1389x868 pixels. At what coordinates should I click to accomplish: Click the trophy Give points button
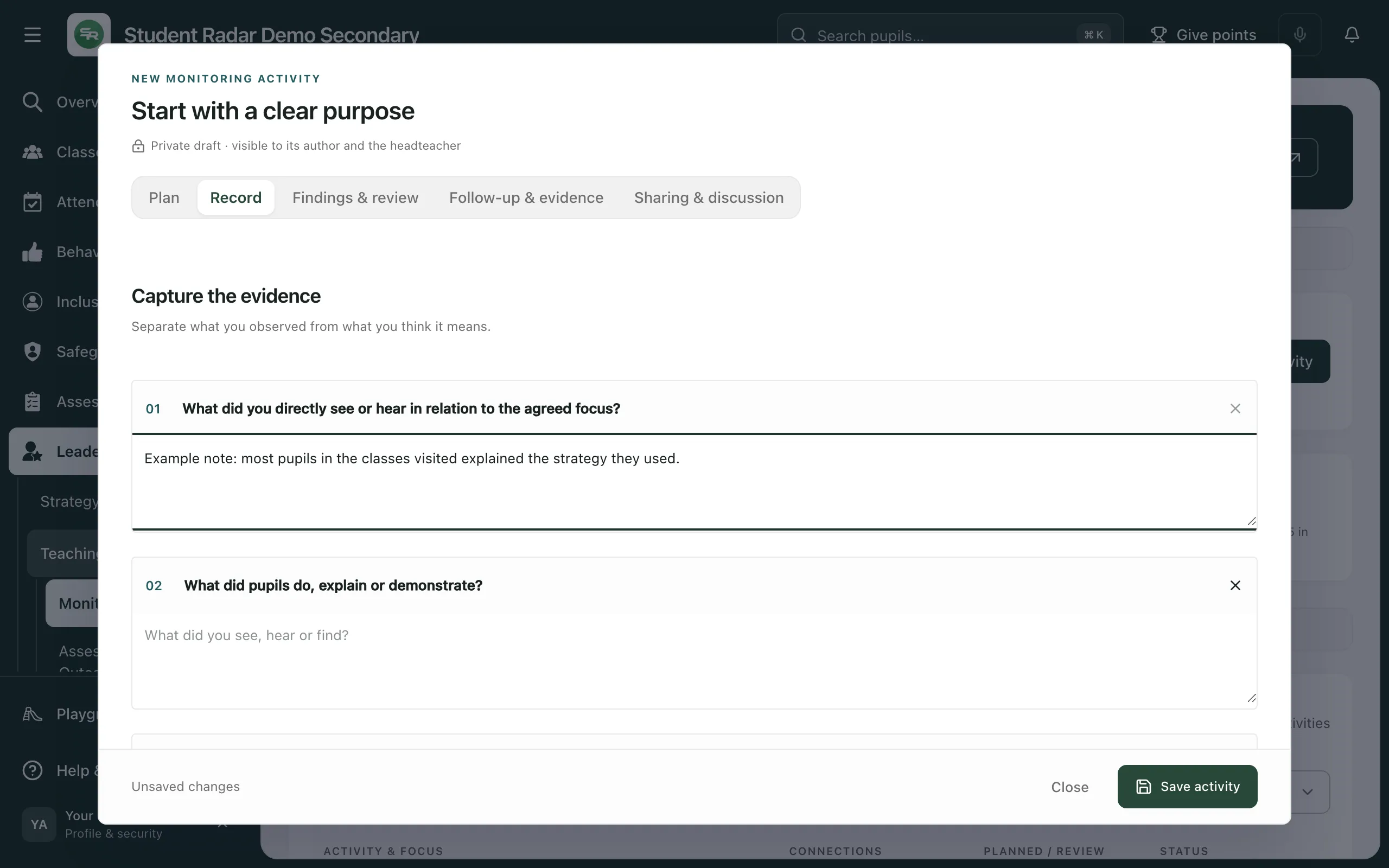1203,34
